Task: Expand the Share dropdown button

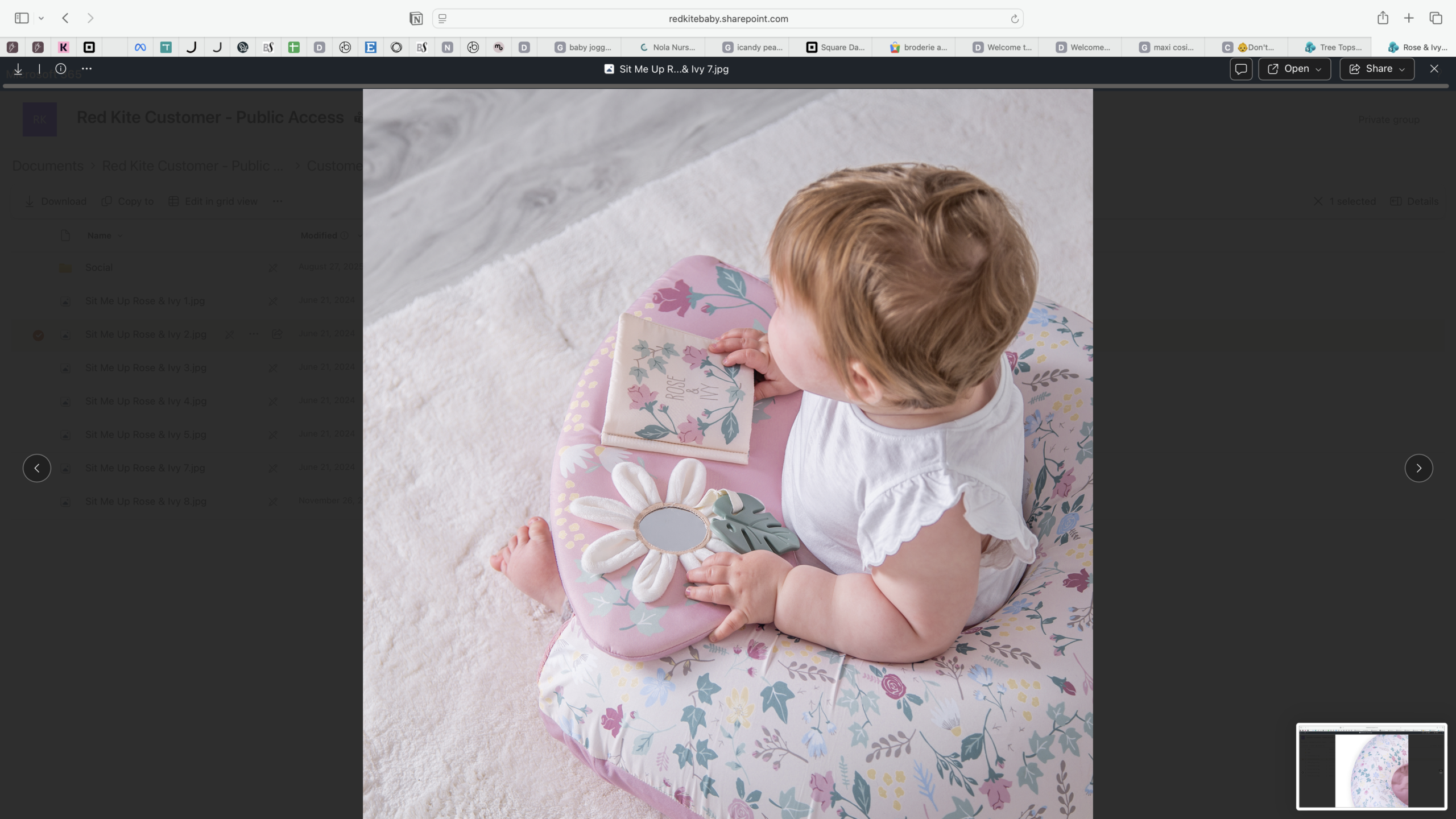Action: point(1377,69)
